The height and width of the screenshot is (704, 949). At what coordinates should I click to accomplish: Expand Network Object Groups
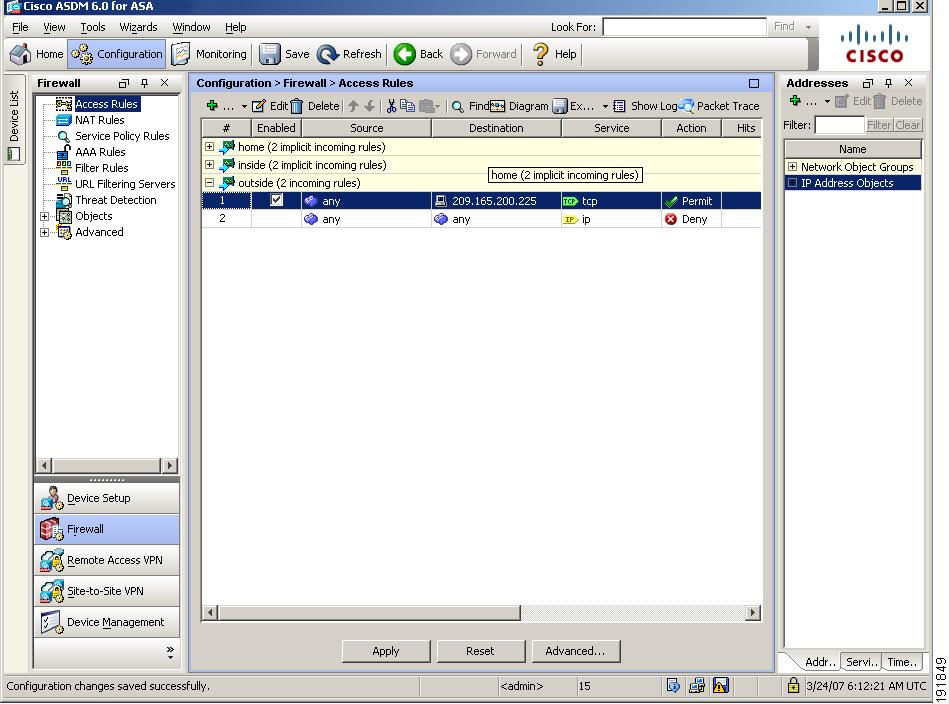click(792, 166)
